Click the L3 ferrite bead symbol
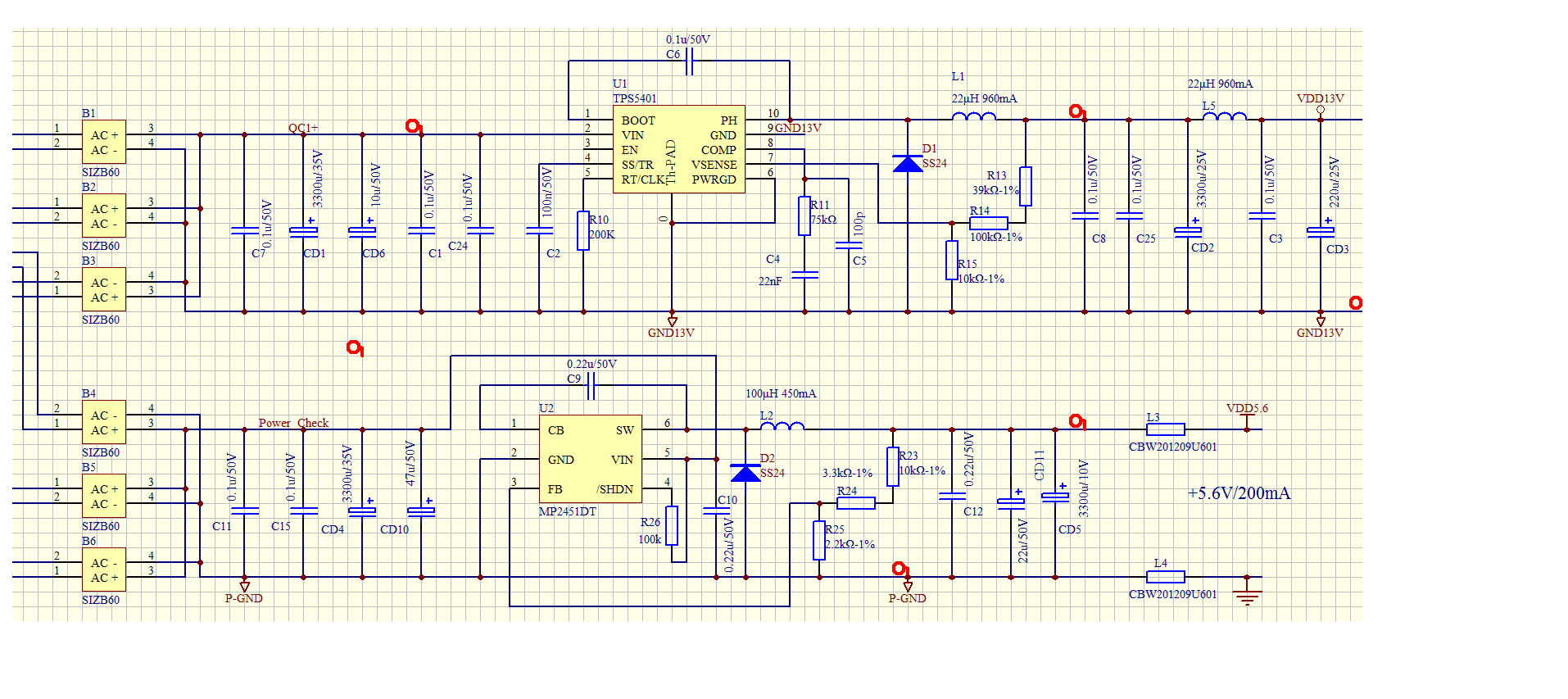This screenshot has height=699, width=1568. coord(1165,429)
